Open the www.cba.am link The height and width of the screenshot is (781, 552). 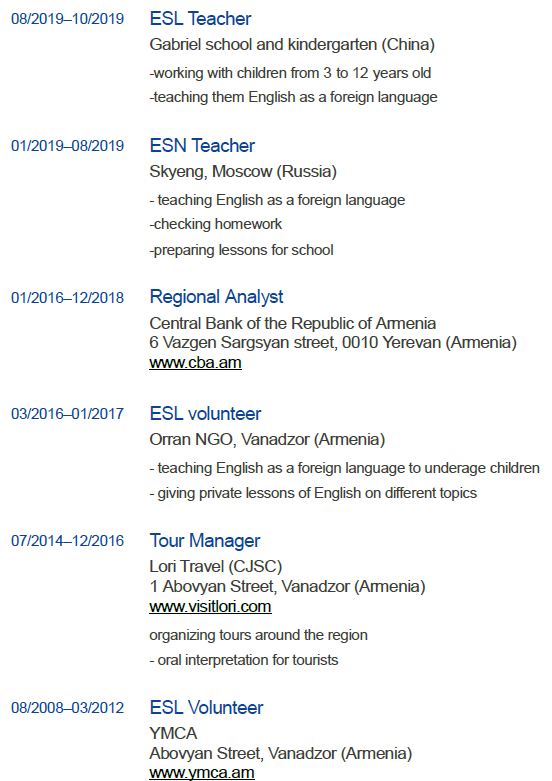(x=195, y=363)
